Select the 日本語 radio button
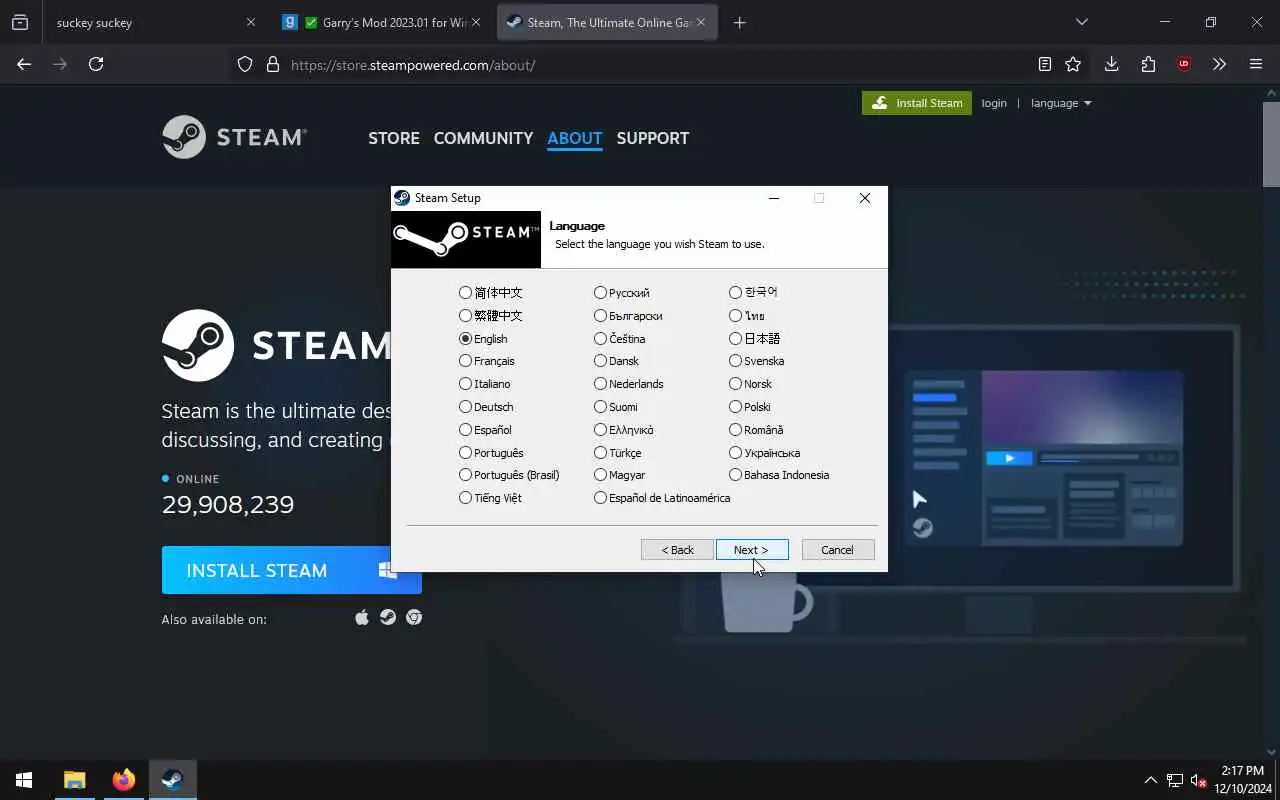 pyautogui.click(x=754, y=338)
